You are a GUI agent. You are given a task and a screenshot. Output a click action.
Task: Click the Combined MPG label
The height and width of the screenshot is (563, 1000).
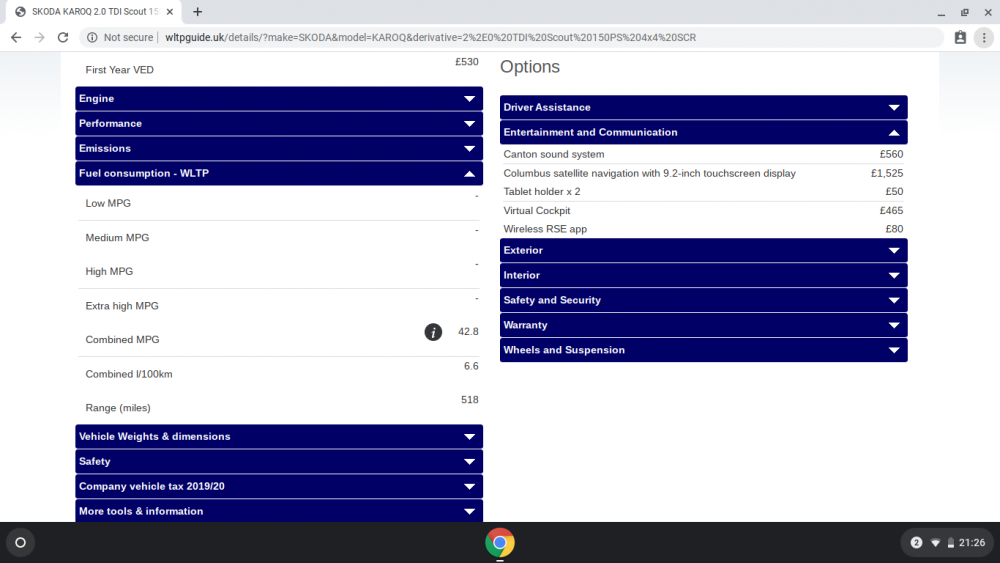[x=122, y=340]
